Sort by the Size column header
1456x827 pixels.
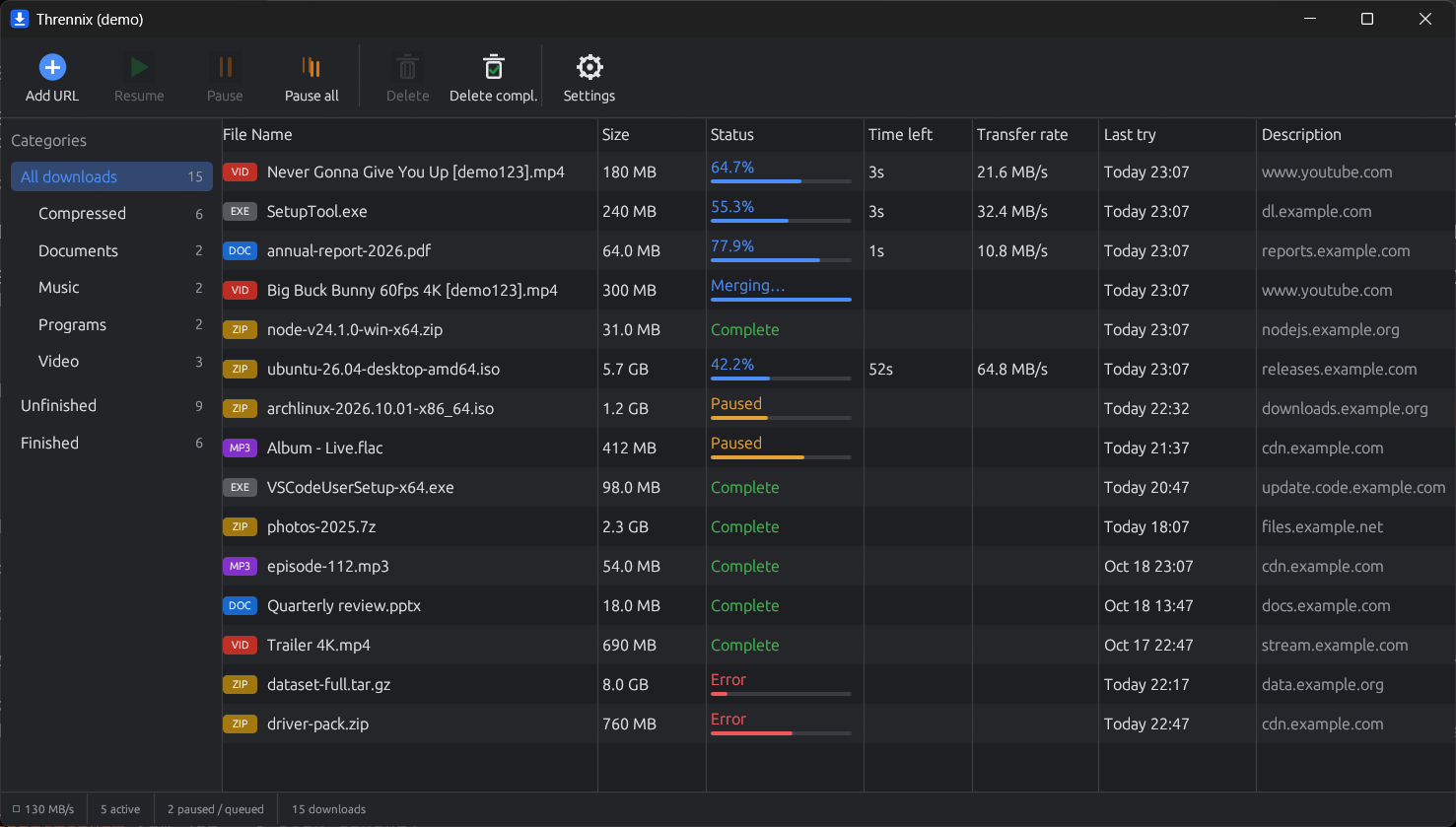click(x=652, y=135)
